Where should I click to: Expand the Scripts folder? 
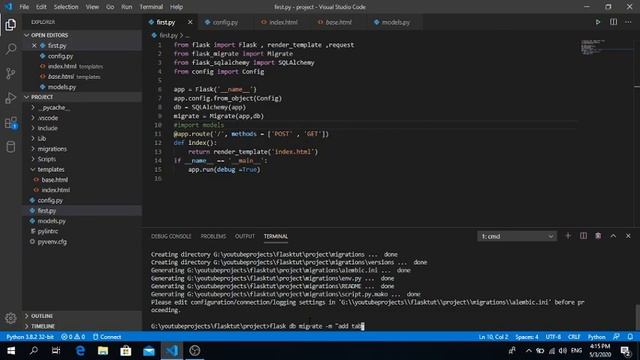click(82, 159)
